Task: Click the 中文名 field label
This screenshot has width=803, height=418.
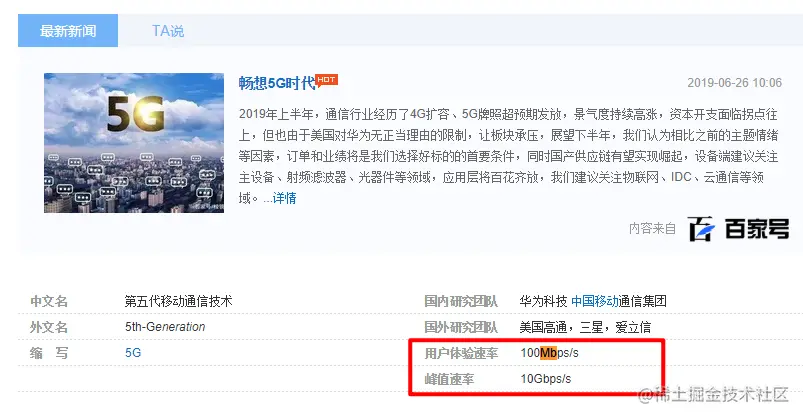Action: click(x=49, y=301)
